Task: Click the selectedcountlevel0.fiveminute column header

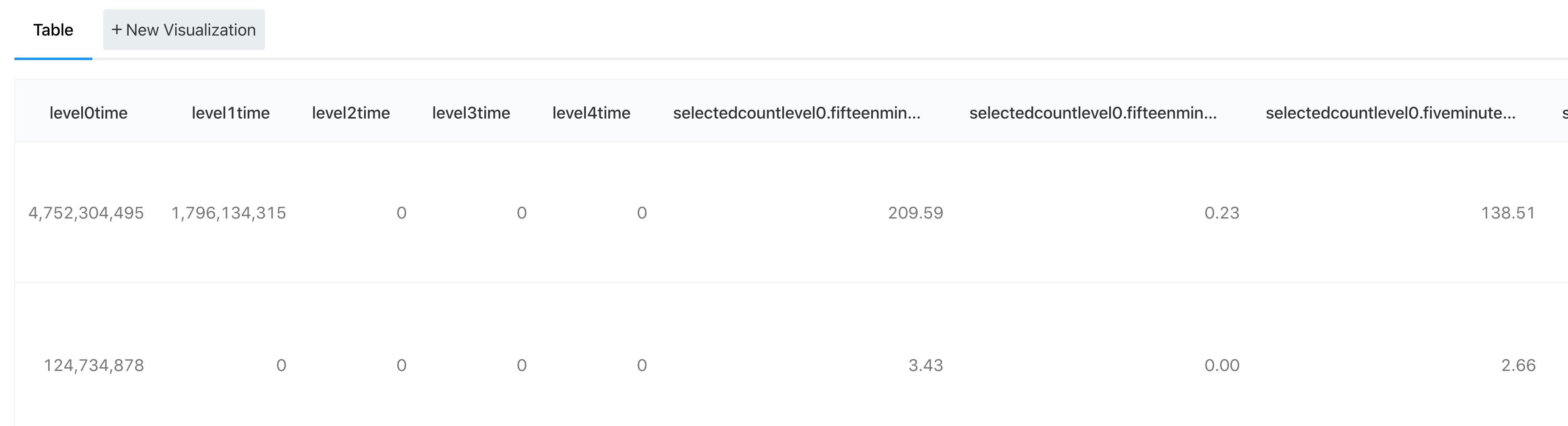Action: tap(1391, 113)
